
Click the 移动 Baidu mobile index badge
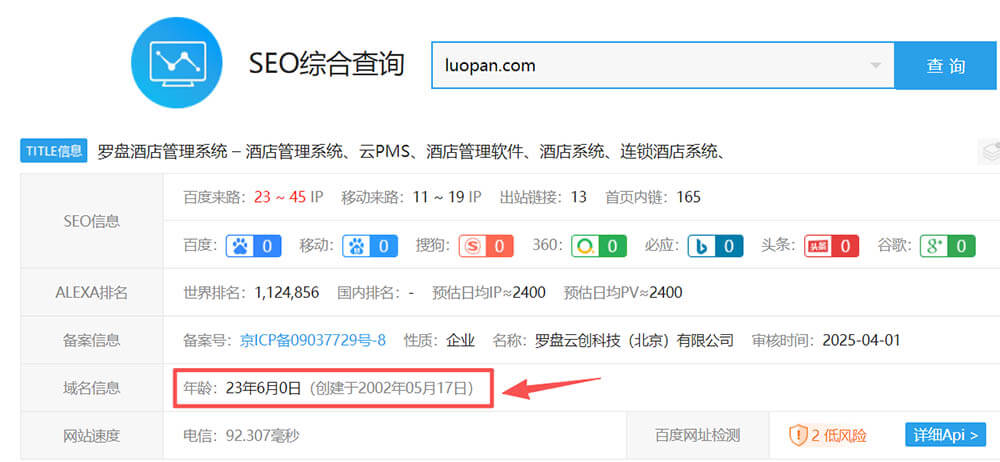pos(370,246)
